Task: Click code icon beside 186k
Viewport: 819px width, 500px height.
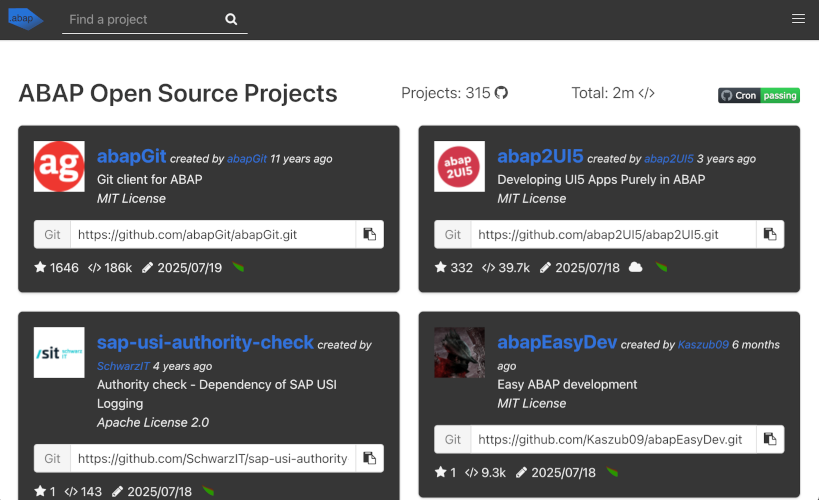Action: point(95,268)
